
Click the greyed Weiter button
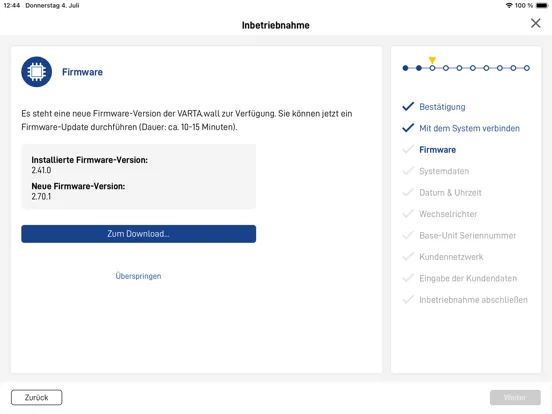515,397
